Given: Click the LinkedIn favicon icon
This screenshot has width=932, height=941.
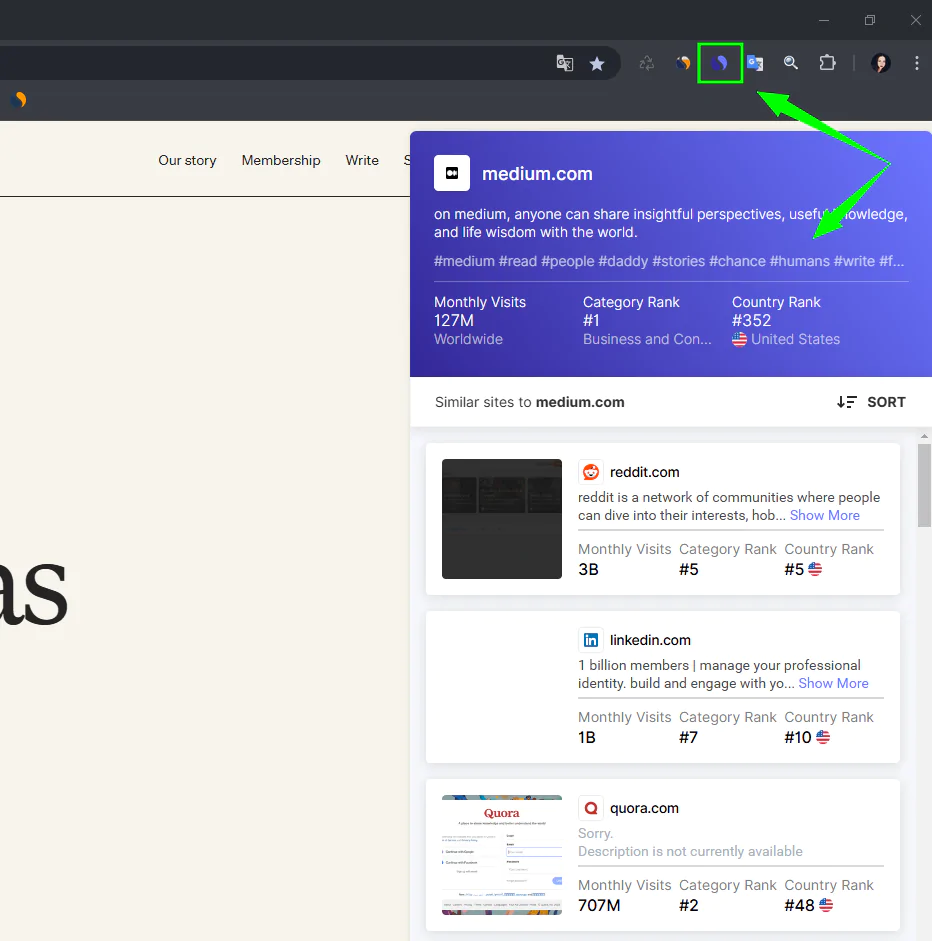Looking at the screenshot, I should [x=591, y=640].
